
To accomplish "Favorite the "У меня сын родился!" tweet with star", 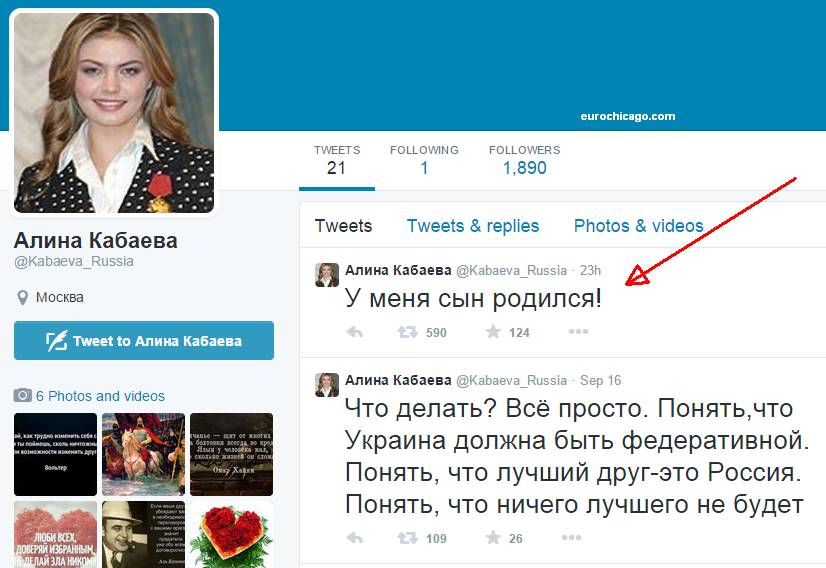I will coord(493,331).
